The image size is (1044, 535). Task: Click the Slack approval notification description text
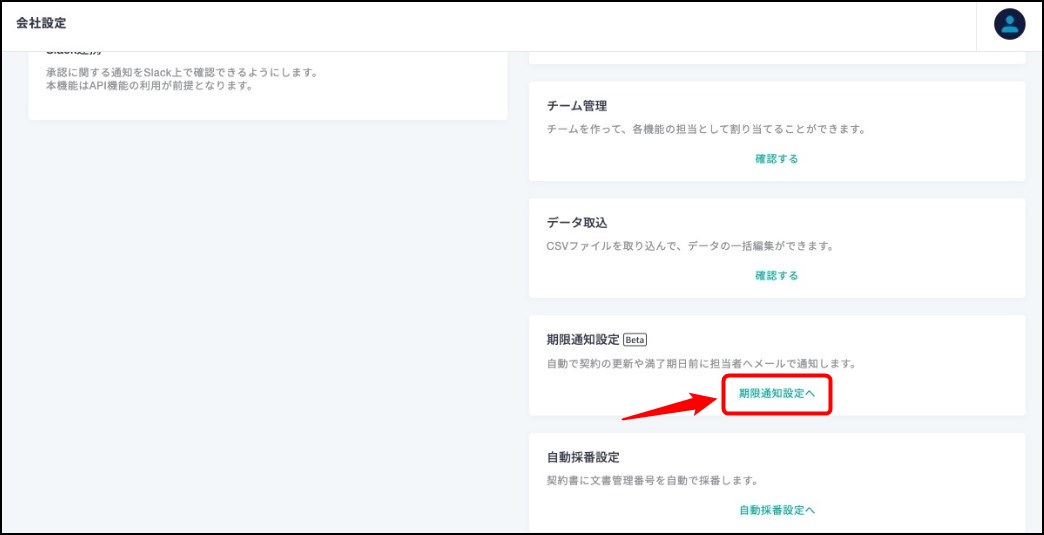181,72
